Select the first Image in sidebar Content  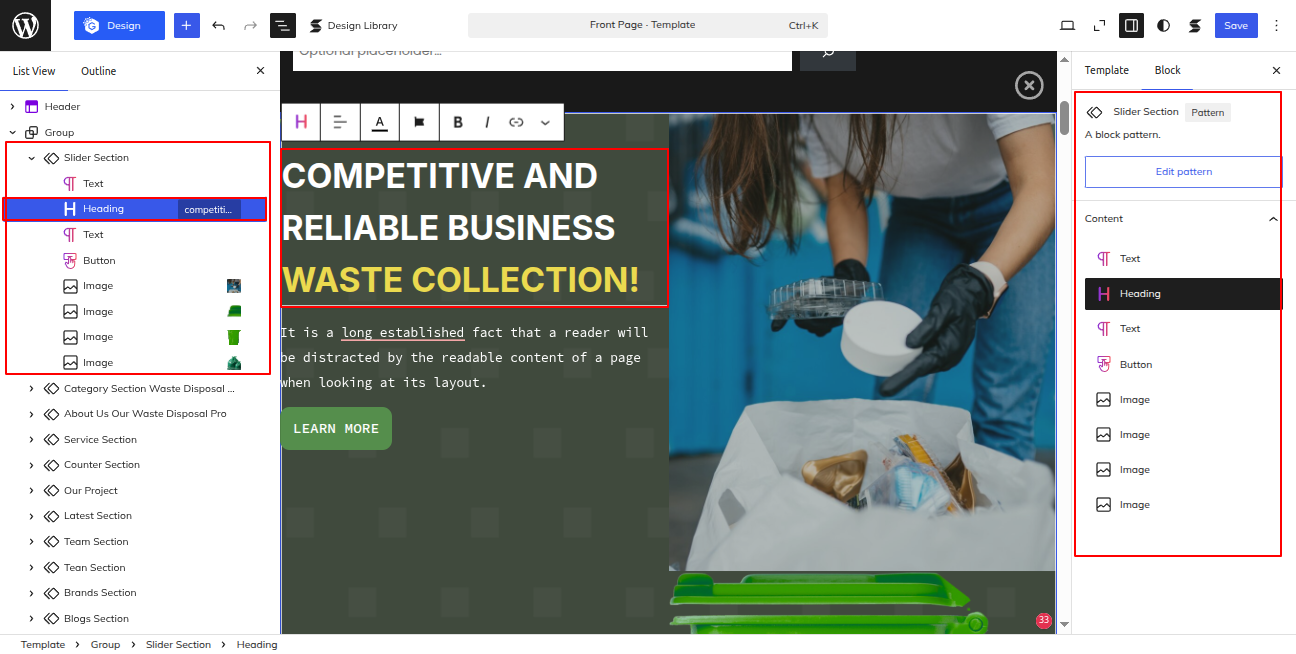(1183, 400)
